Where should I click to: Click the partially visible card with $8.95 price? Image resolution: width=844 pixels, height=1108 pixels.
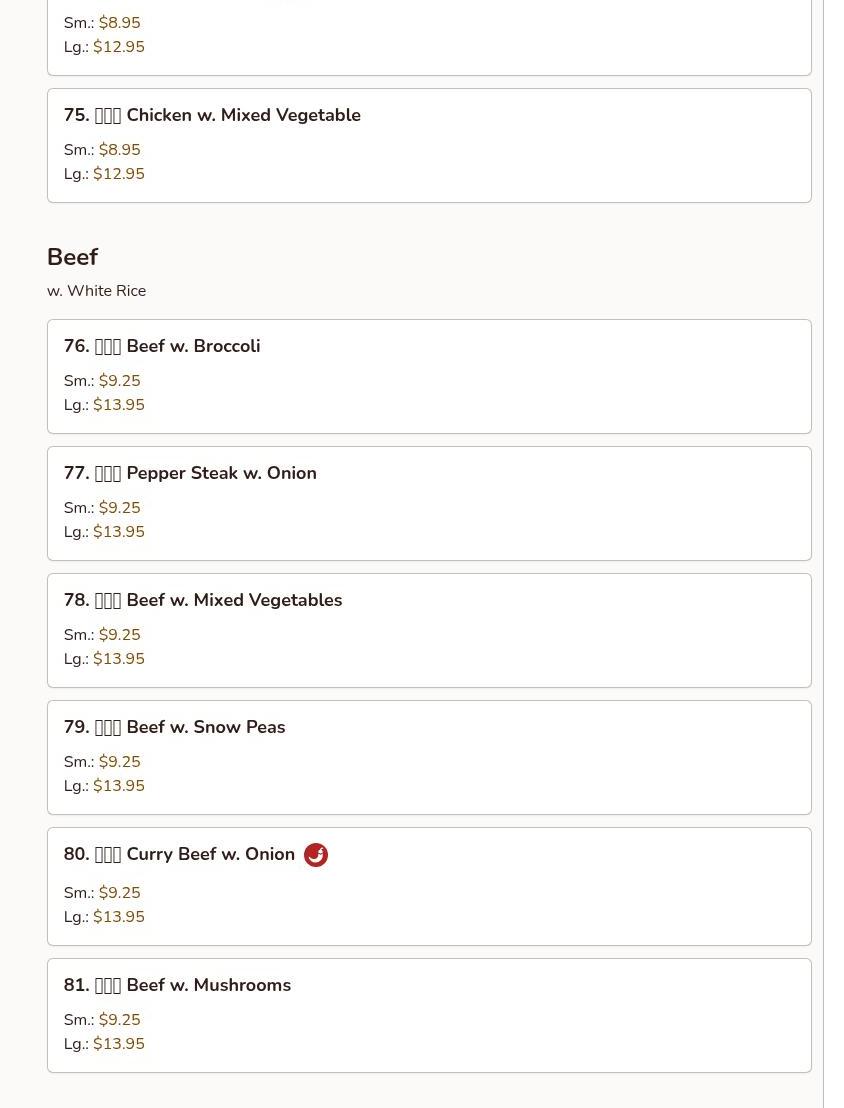[x=429, y=37]
